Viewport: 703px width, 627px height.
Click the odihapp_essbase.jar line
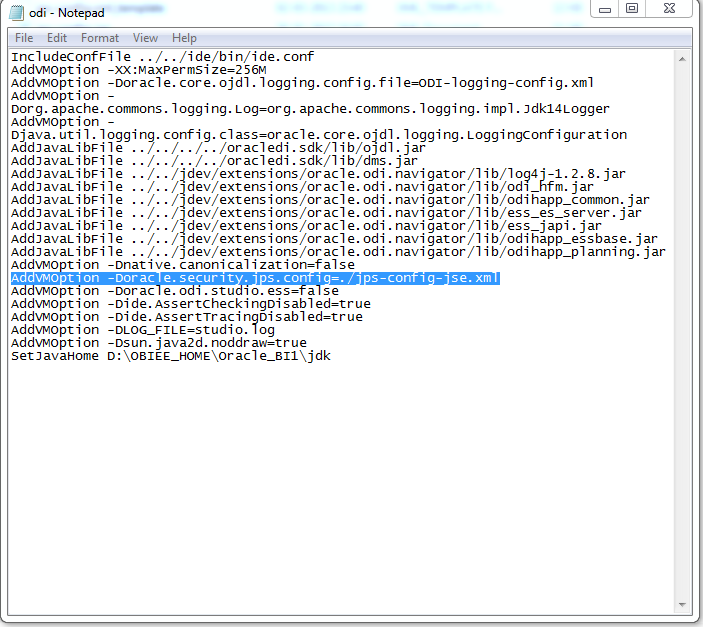click(x=334, y=239)
